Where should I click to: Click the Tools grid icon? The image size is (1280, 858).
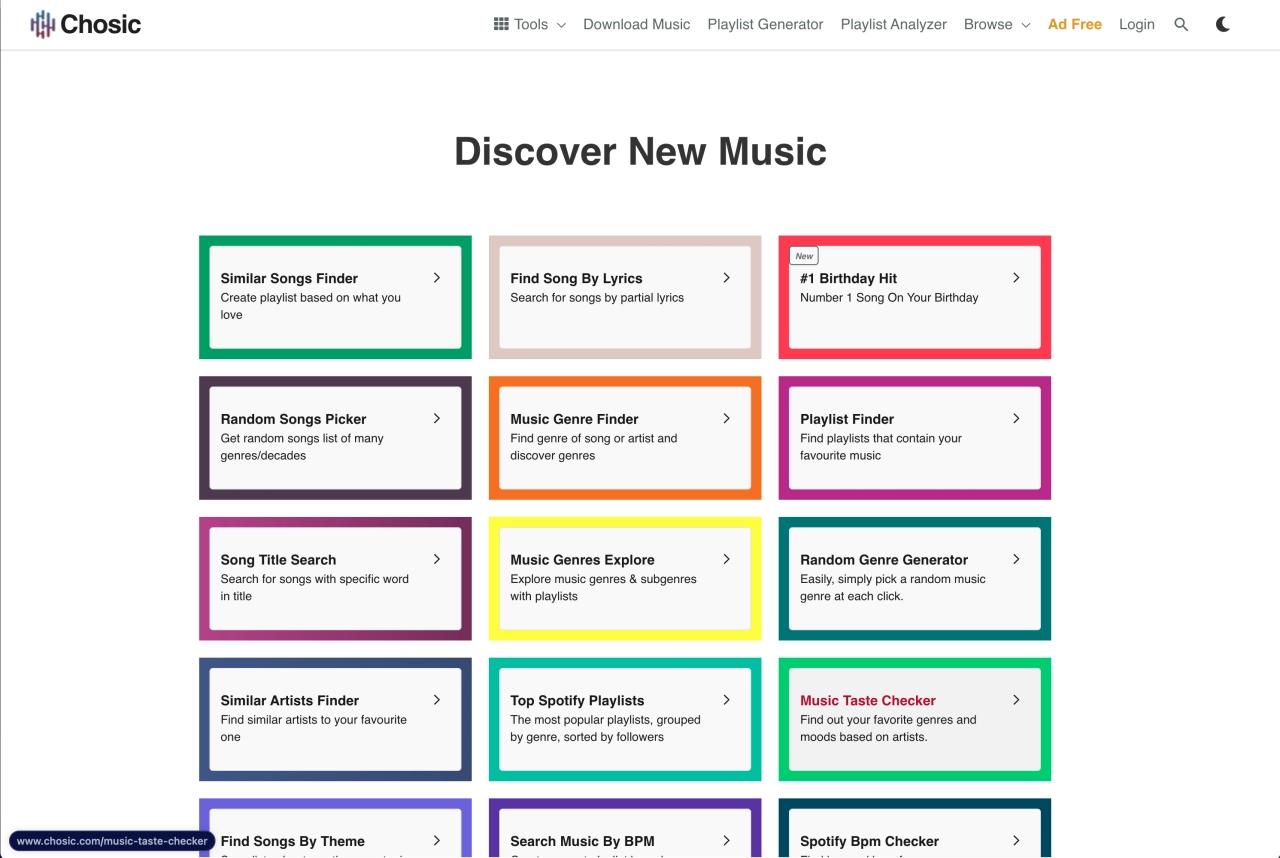pyautogui.click(x=501, y=24)
